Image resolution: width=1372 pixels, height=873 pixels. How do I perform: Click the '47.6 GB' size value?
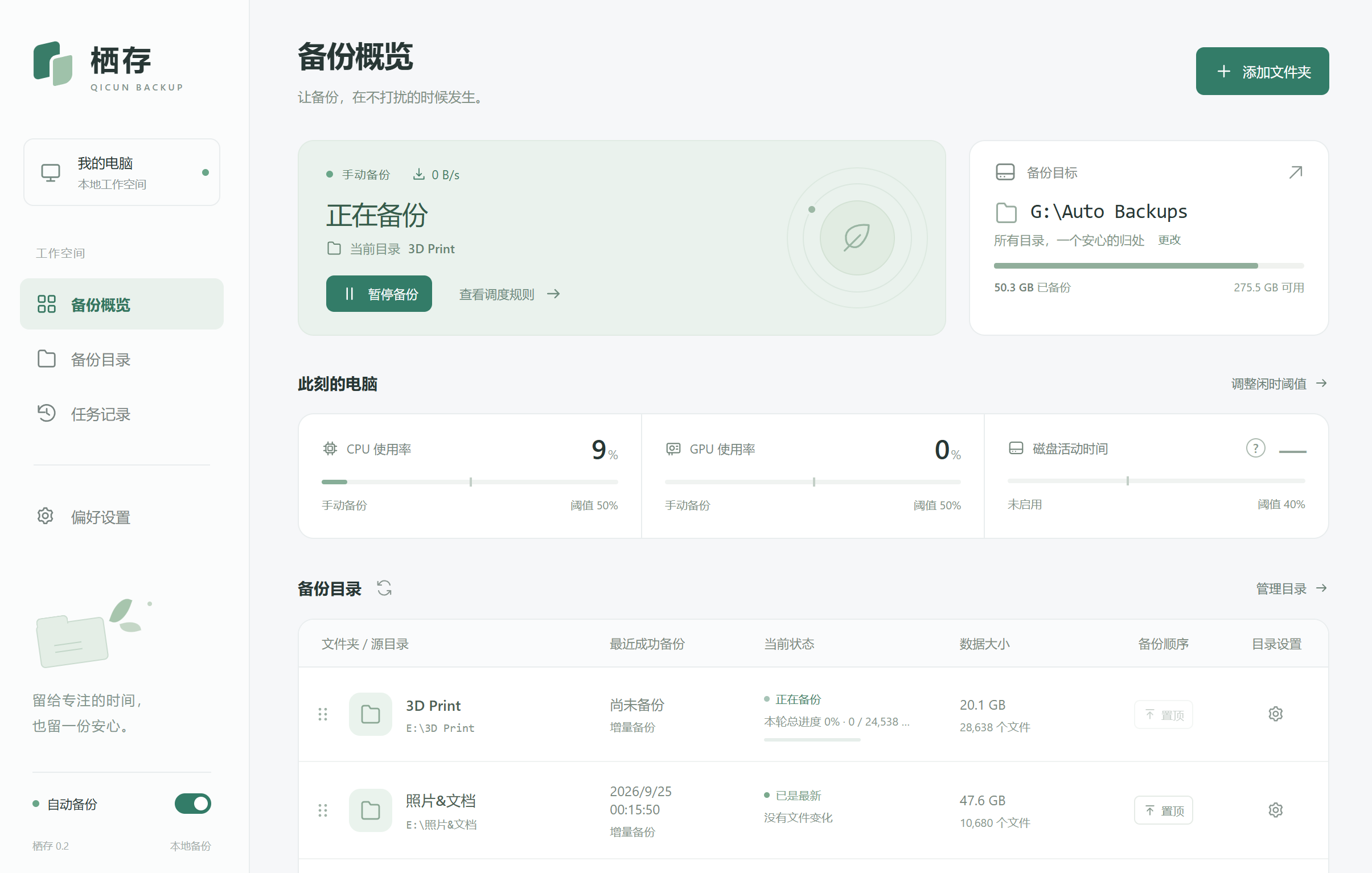click(983, 801)
